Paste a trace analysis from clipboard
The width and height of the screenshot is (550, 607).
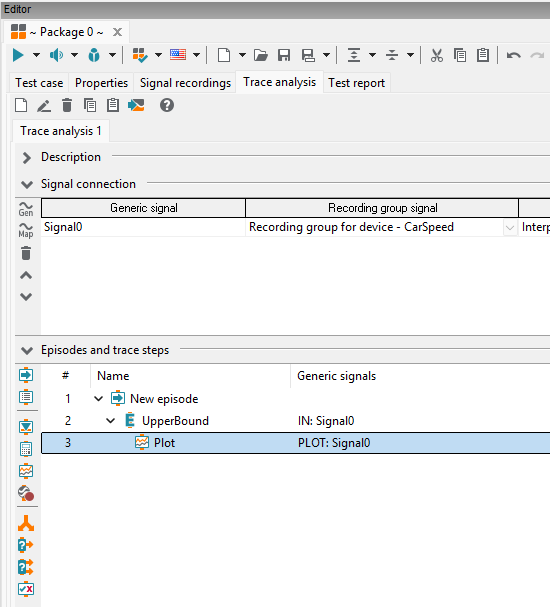(113, 105)
